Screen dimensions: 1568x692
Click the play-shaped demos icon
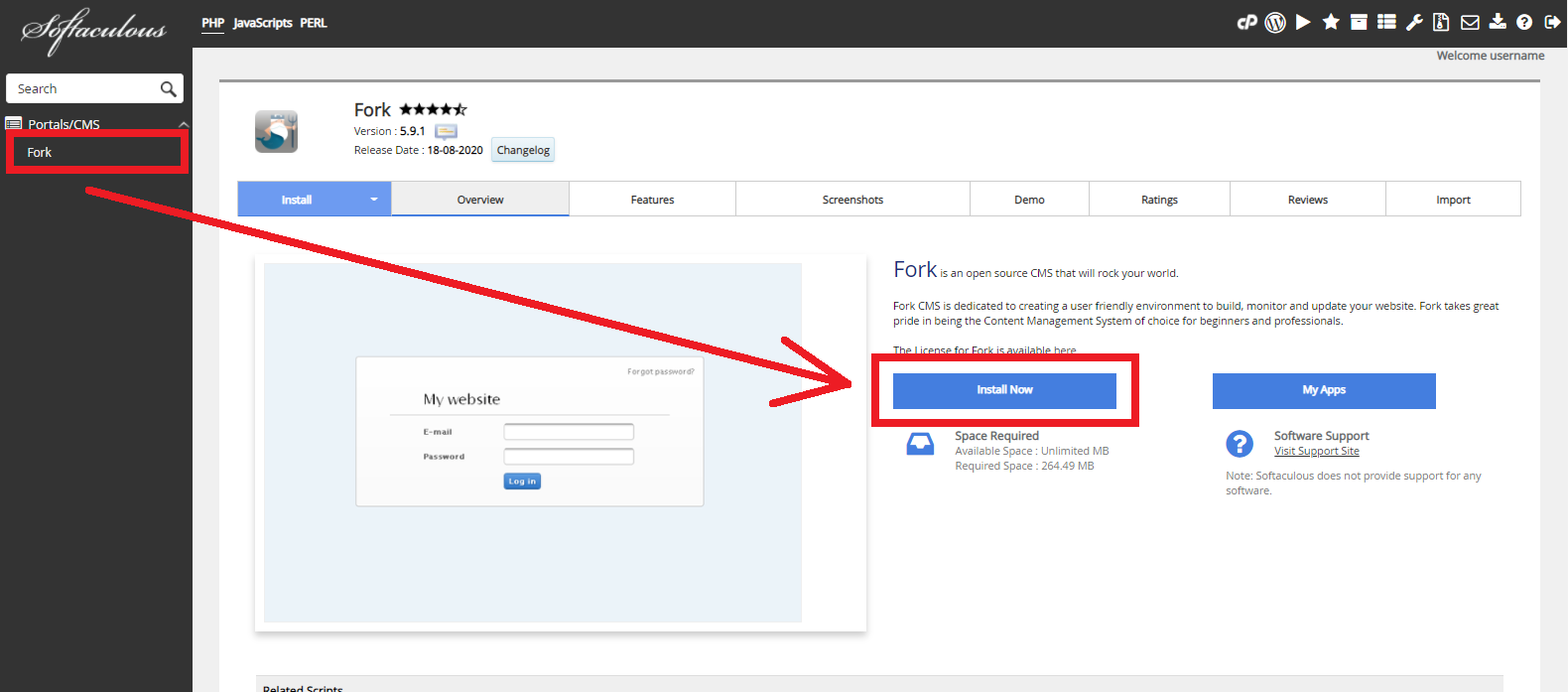[x=1303, y=22]
